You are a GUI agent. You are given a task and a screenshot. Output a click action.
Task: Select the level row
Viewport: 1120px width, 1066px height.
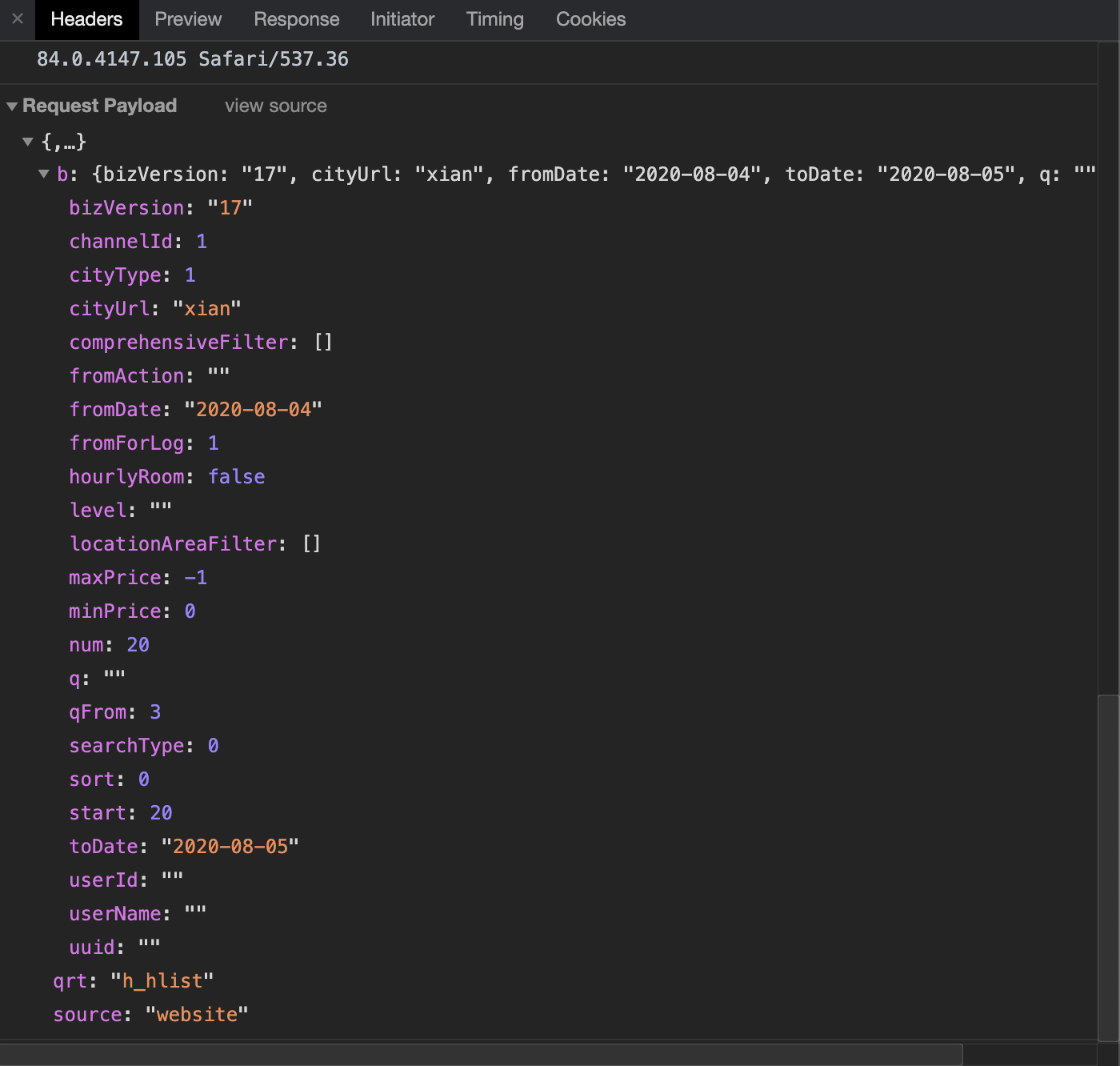121,511
